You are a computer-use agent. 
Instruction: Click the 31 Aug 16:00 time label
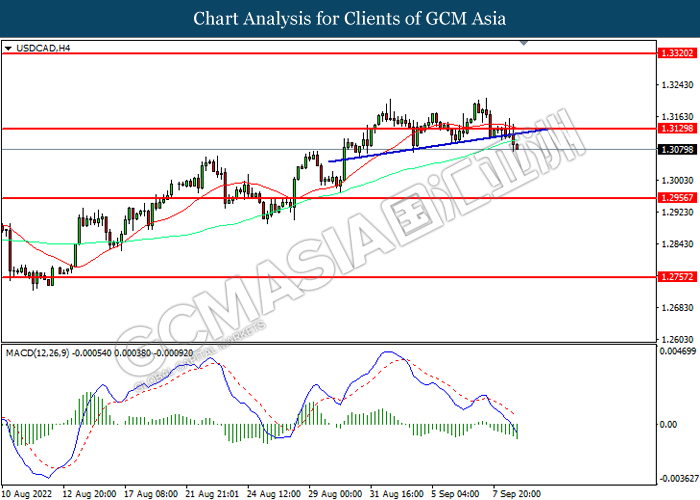tap(397, 494)
